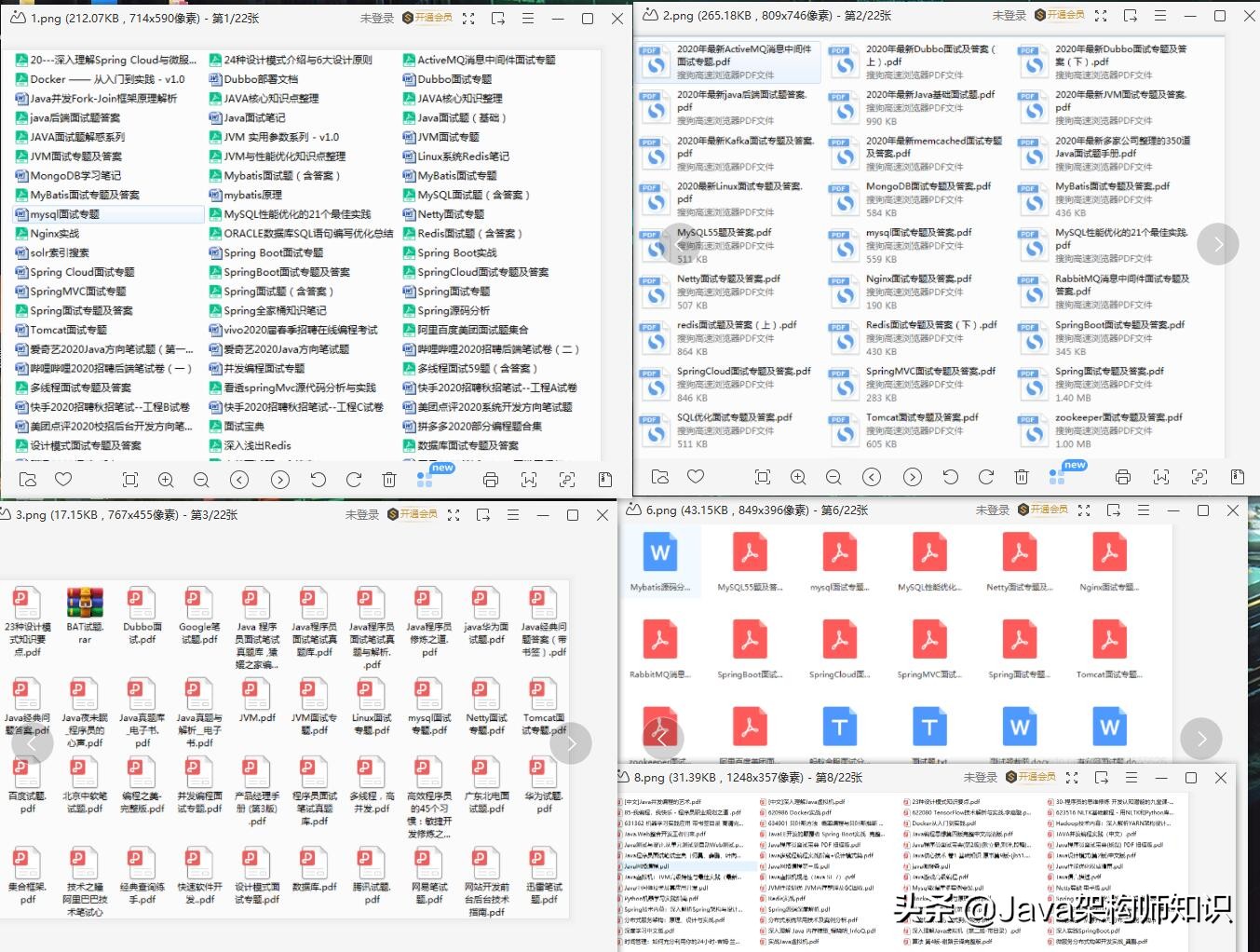Open folder icon in 1.png window toolbar
This screenshot has height=952, width=1260.
[28, 480]
